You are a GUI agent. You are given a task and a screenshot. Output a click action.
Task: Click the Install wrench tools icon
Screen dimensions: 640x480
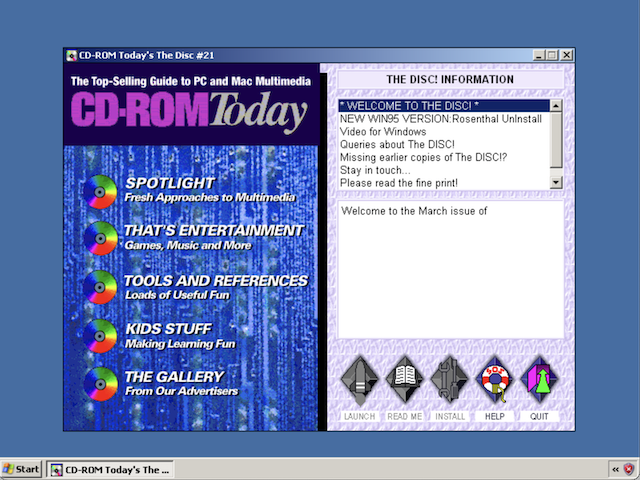(449, 380)
